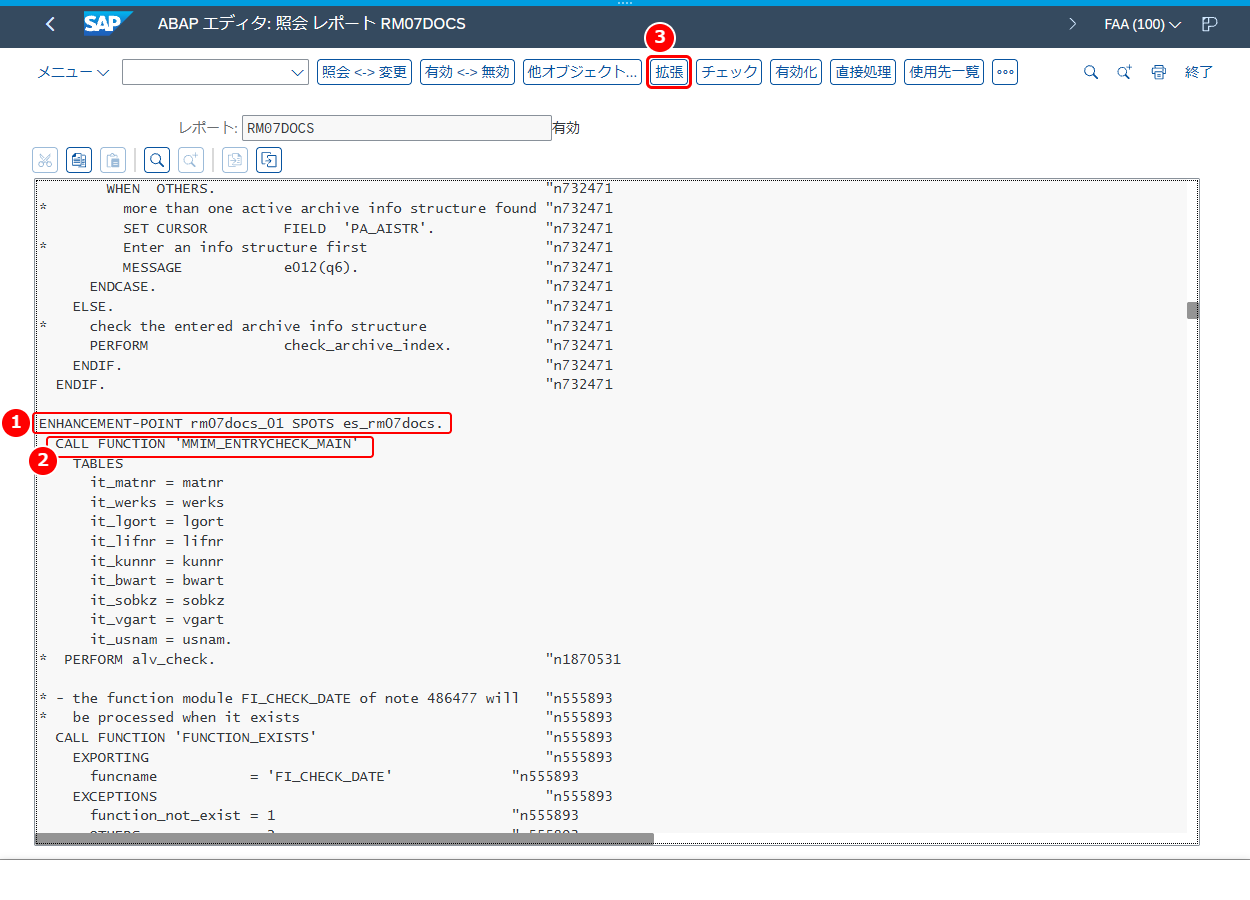Click the 有効化 button
Viewport: 1250px width, 900px height.
pyautogui.click(x=796, y=72)
